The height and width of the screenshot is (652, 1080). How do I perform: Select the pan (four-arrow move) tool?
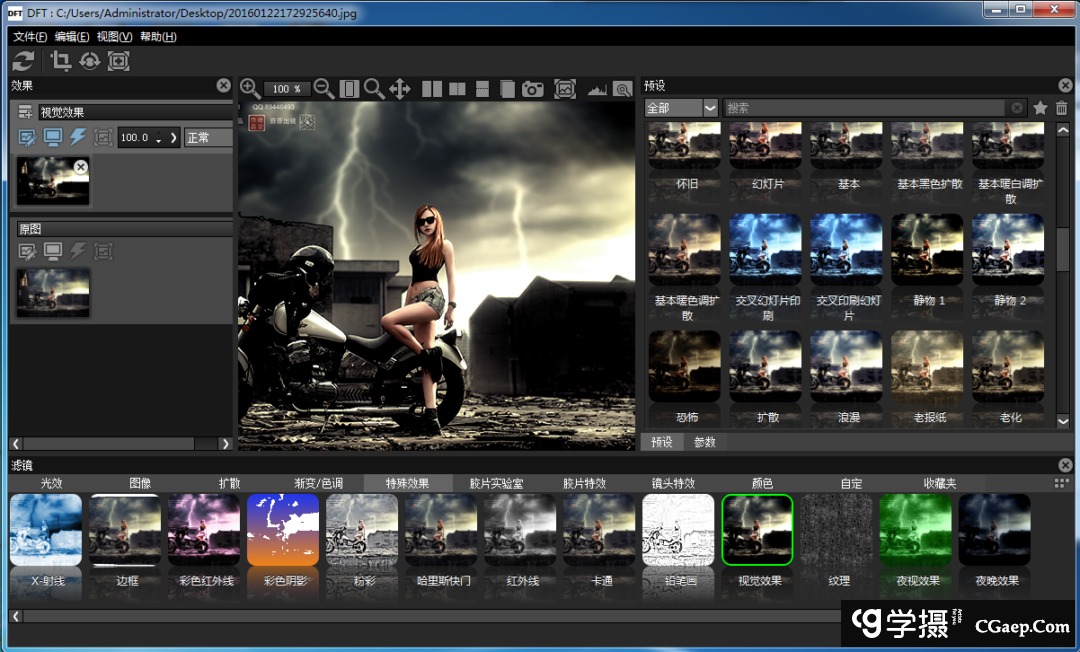tap(400, 89)
